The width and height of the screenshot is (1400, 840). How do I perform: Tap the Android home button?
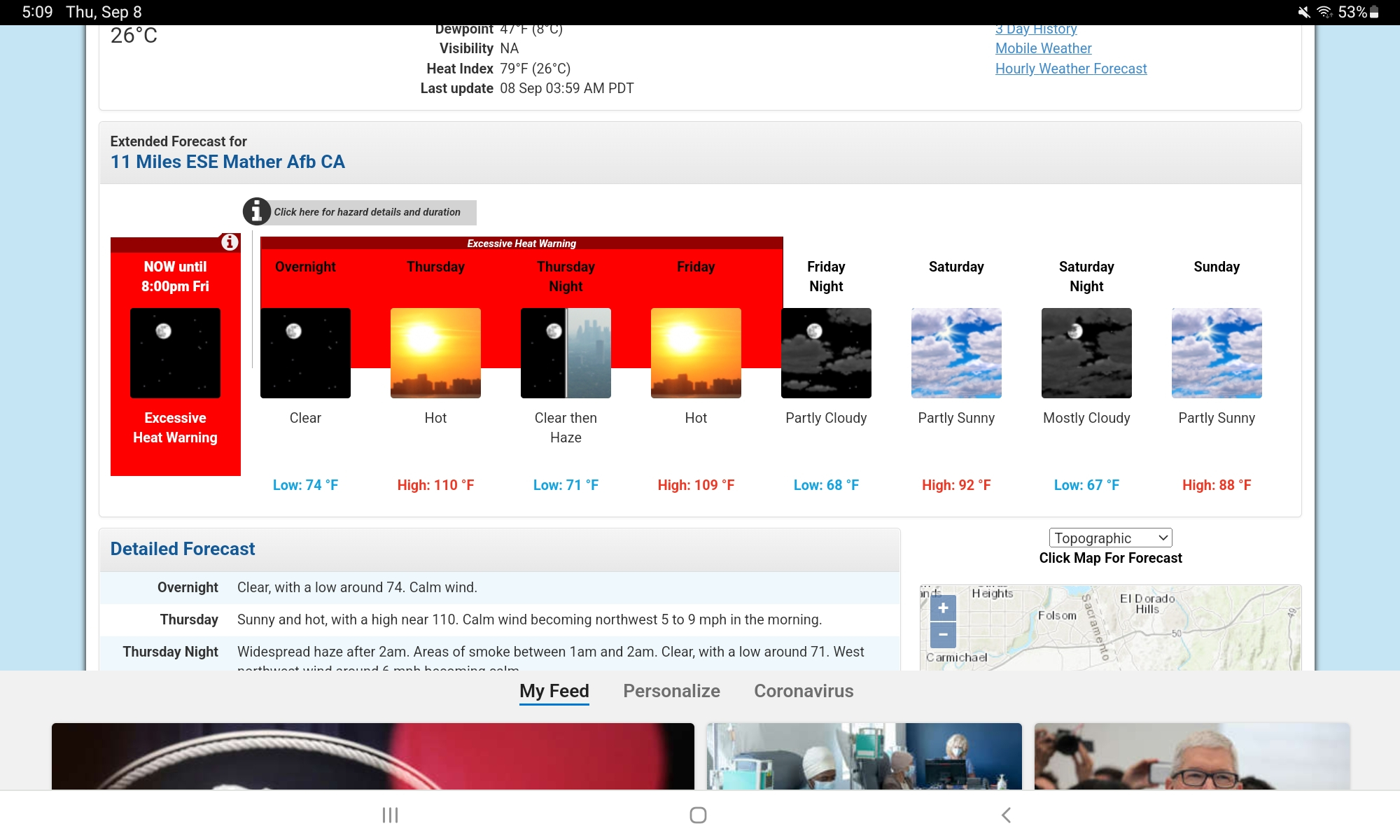pyautogui.click(x=698, y=815)
